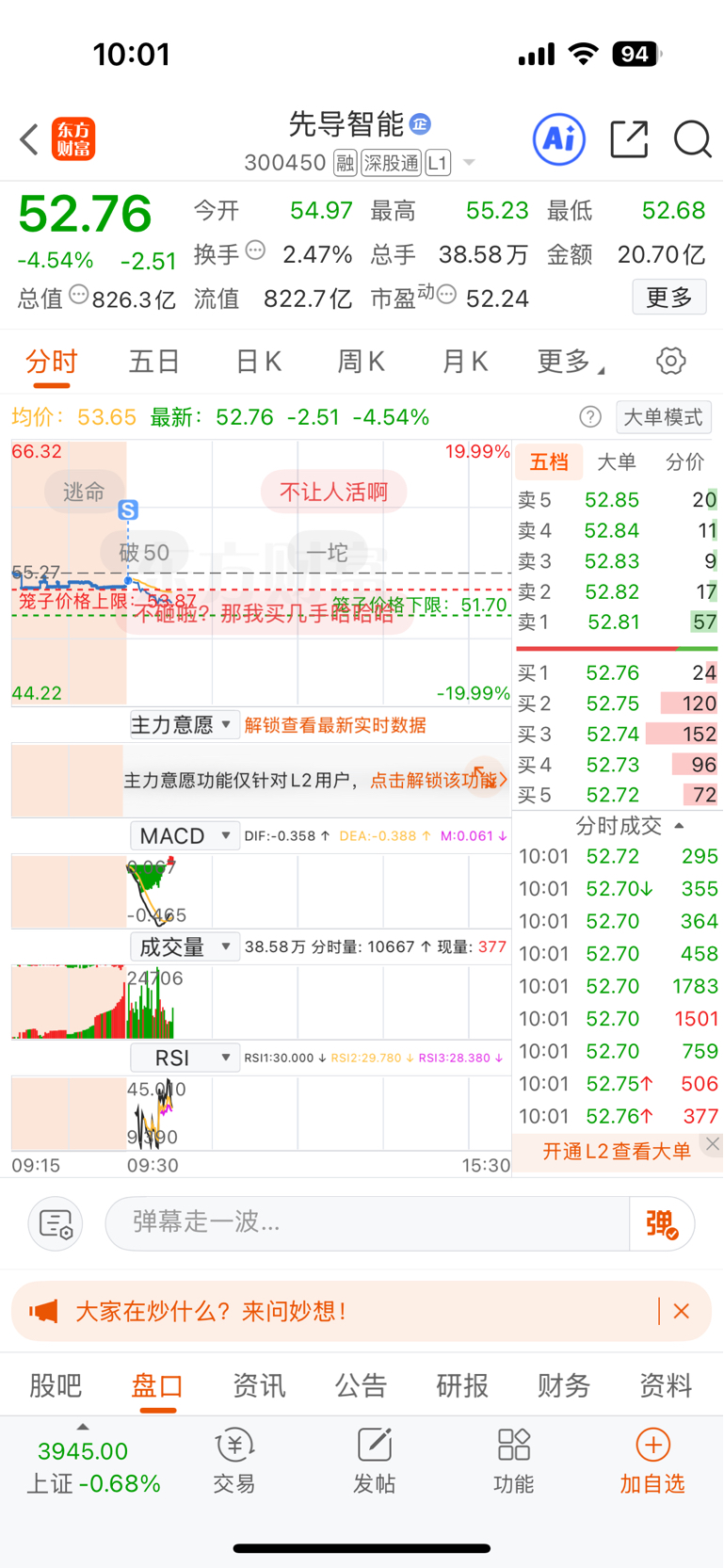
Task: Open 股吧 bottom tab
Action: [x=56, y=1385]
